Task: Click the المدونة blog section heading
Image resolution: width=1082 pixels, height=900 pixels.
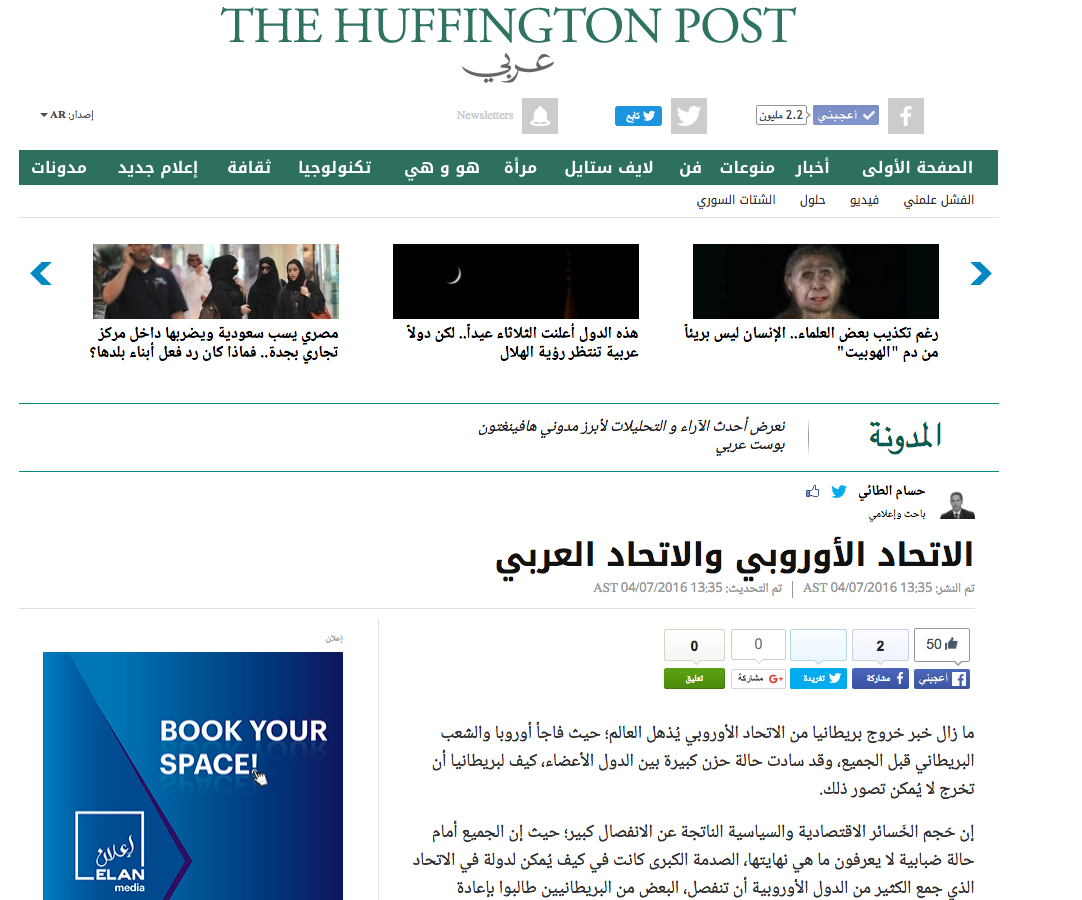Action: pos(905,436)
